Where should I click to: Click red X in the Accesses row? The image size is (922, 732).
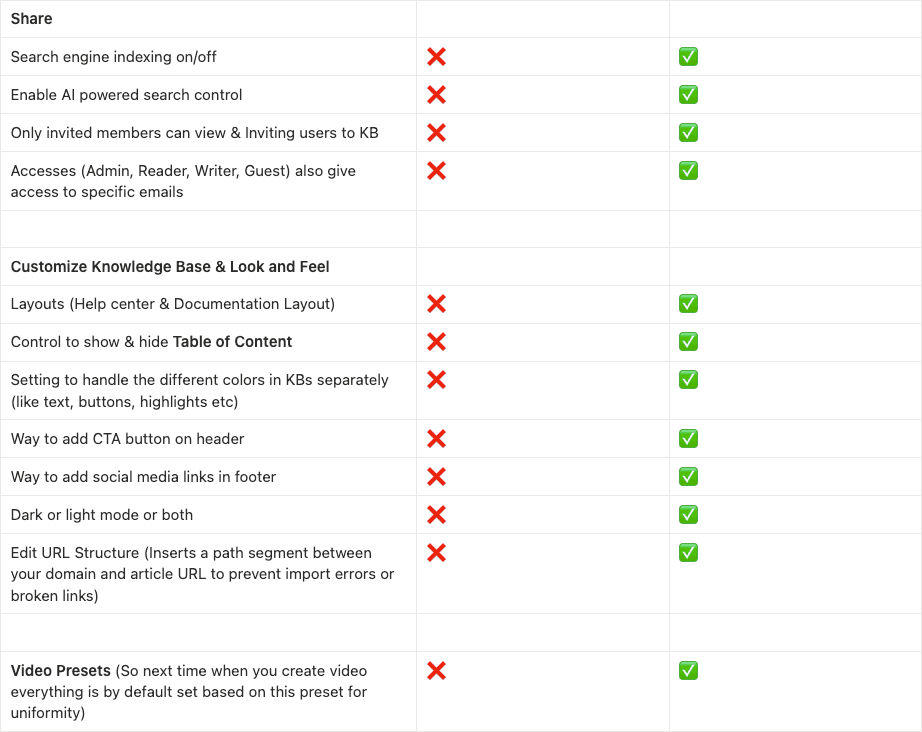(x=436, y=171)
